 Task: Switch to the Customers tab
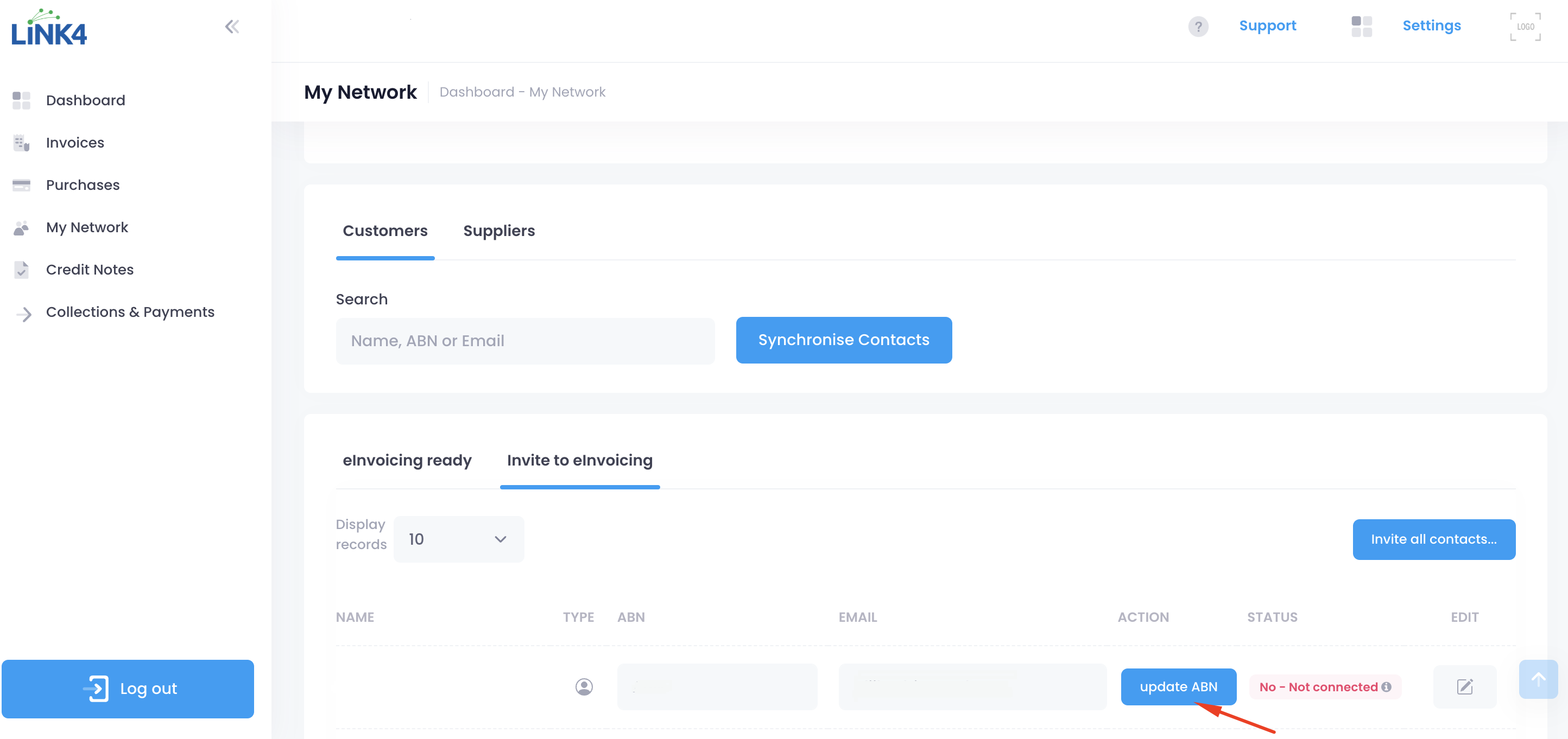tap(385, 231)
